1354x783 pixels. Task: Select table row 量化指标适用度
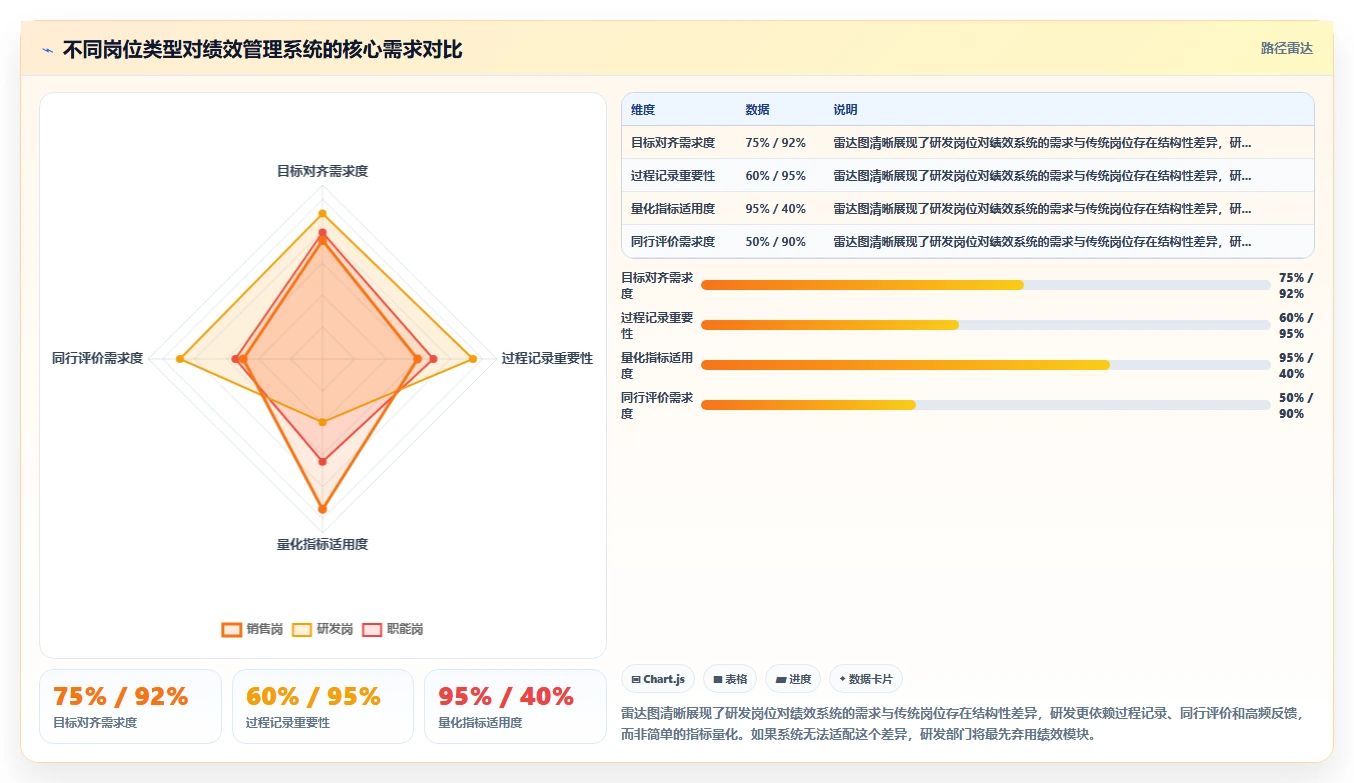click(x=967, y=209)
